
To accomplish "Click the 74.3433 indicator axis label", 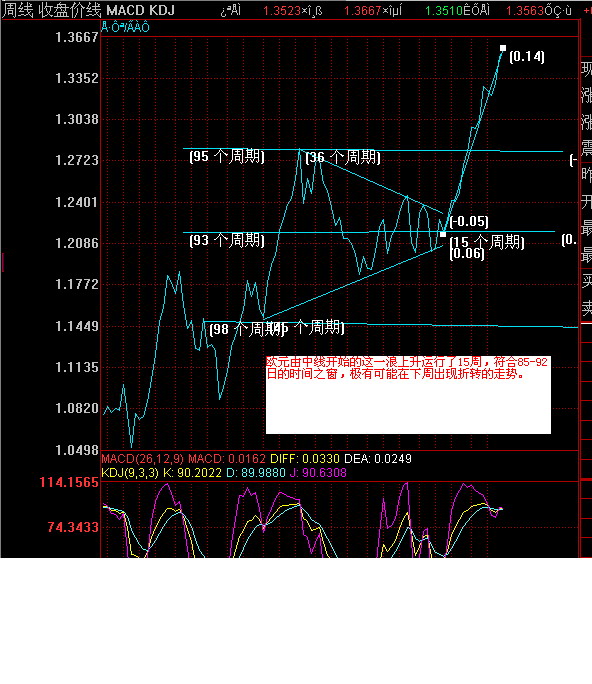I will click(73, 527).
